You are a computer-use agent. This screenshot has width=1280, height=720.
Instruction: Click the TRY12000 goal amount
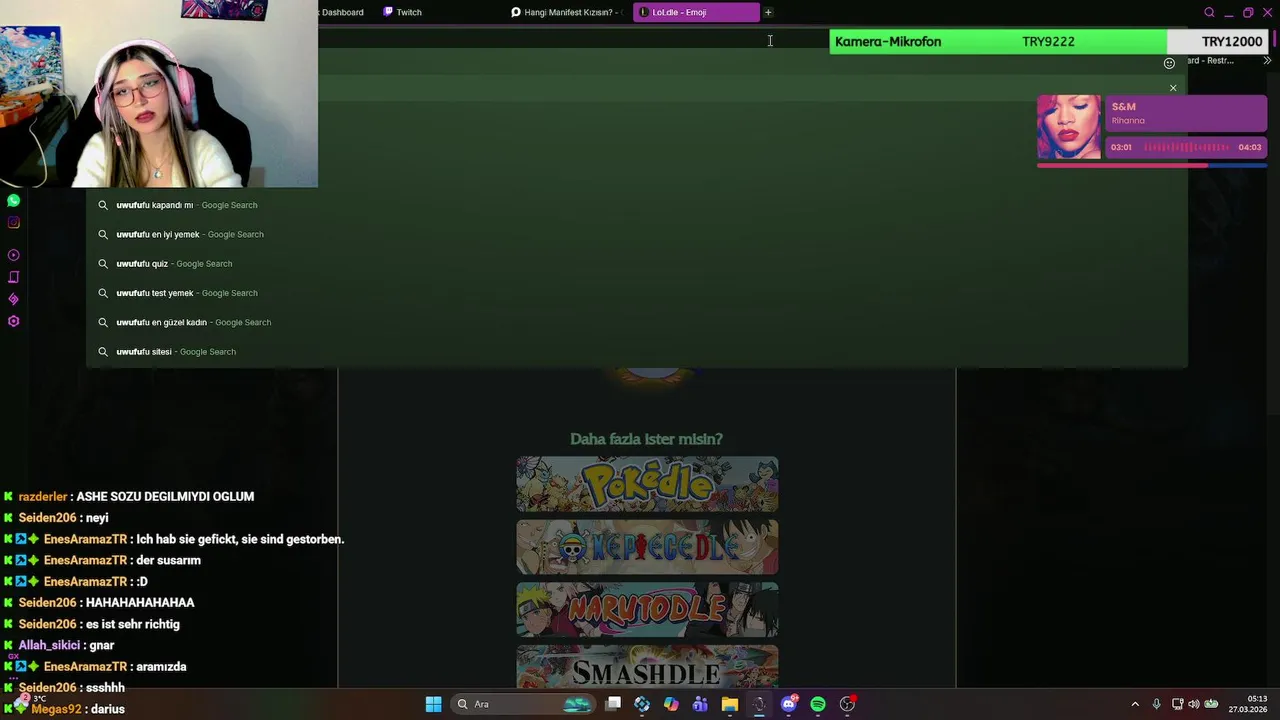[x=1232, y=42]
